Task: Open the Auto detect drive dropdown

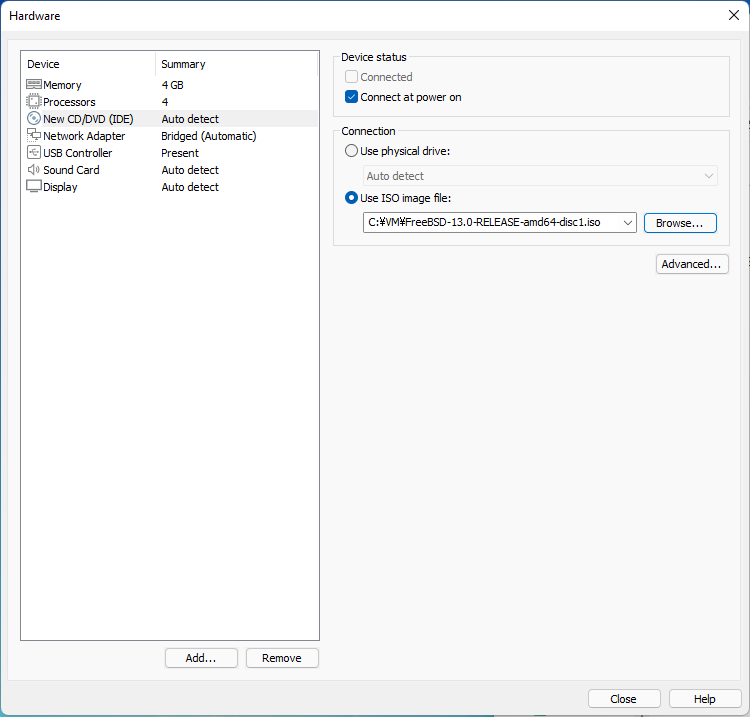Action: pos(540,176)
